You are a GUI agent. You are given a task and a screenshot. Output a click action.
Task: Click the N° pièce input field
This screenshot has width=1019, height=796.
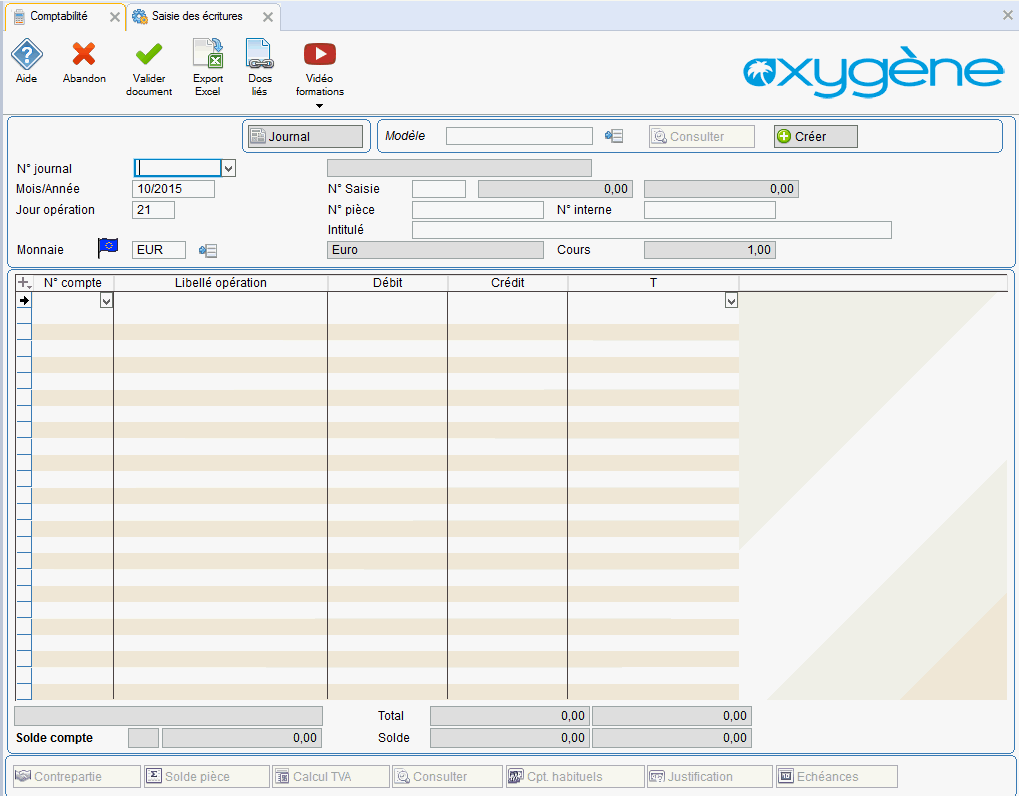point(477,210)
